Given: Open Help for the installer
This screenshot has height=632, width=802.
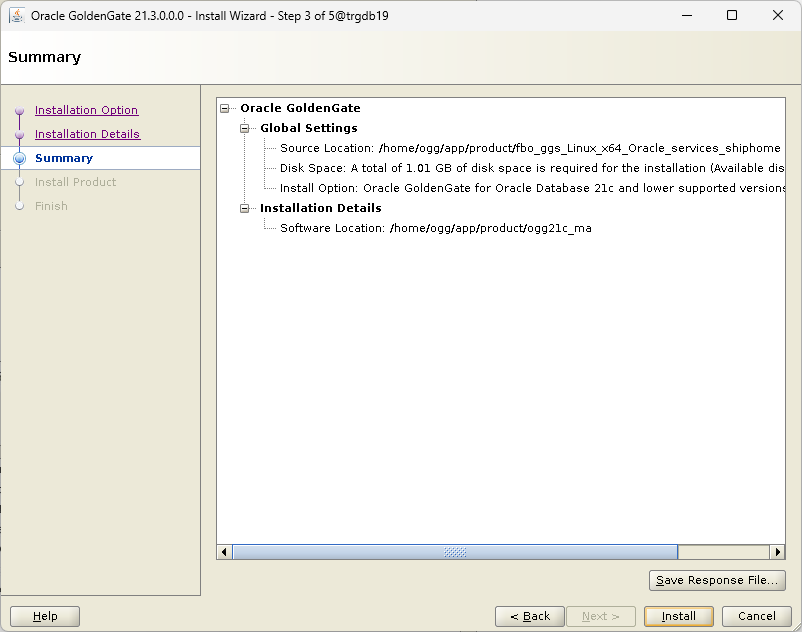Looking at the screenshot, I should [45, 616].
